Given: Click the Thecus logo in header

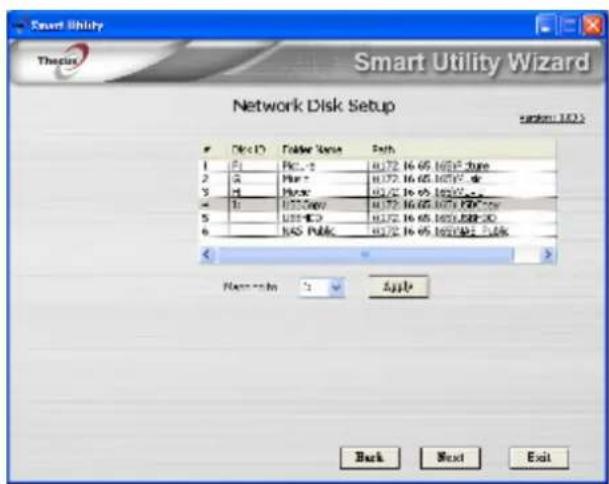Looking at the screenshot, I should (x=62, y=60).
